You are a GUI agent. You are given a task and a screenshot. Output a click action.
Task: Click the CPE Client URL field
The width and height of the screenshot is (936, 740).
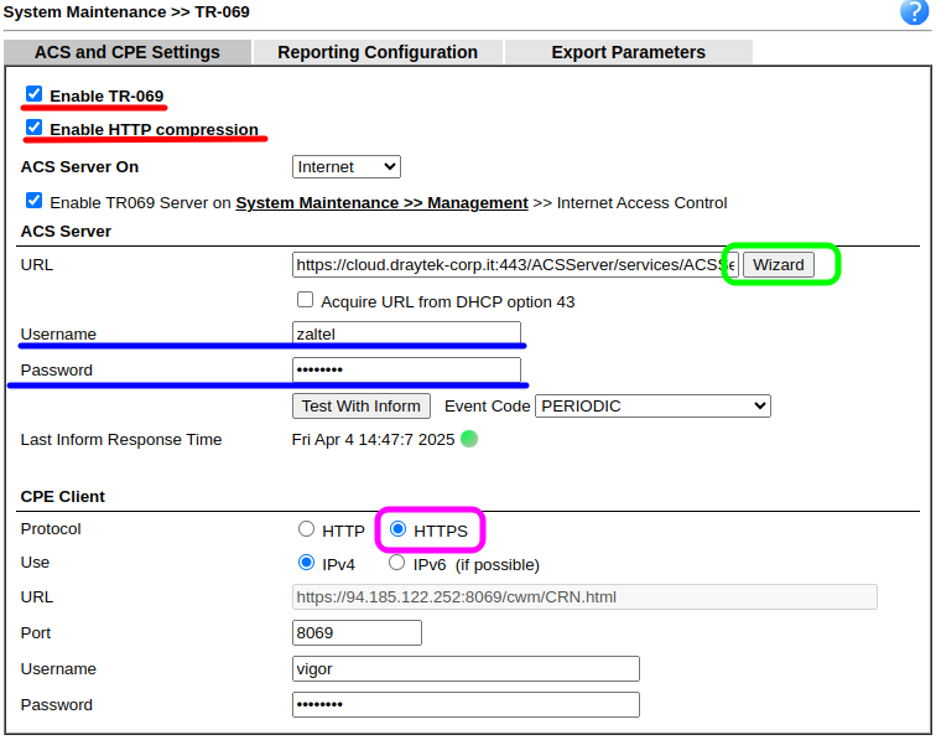tap(584, 597)
